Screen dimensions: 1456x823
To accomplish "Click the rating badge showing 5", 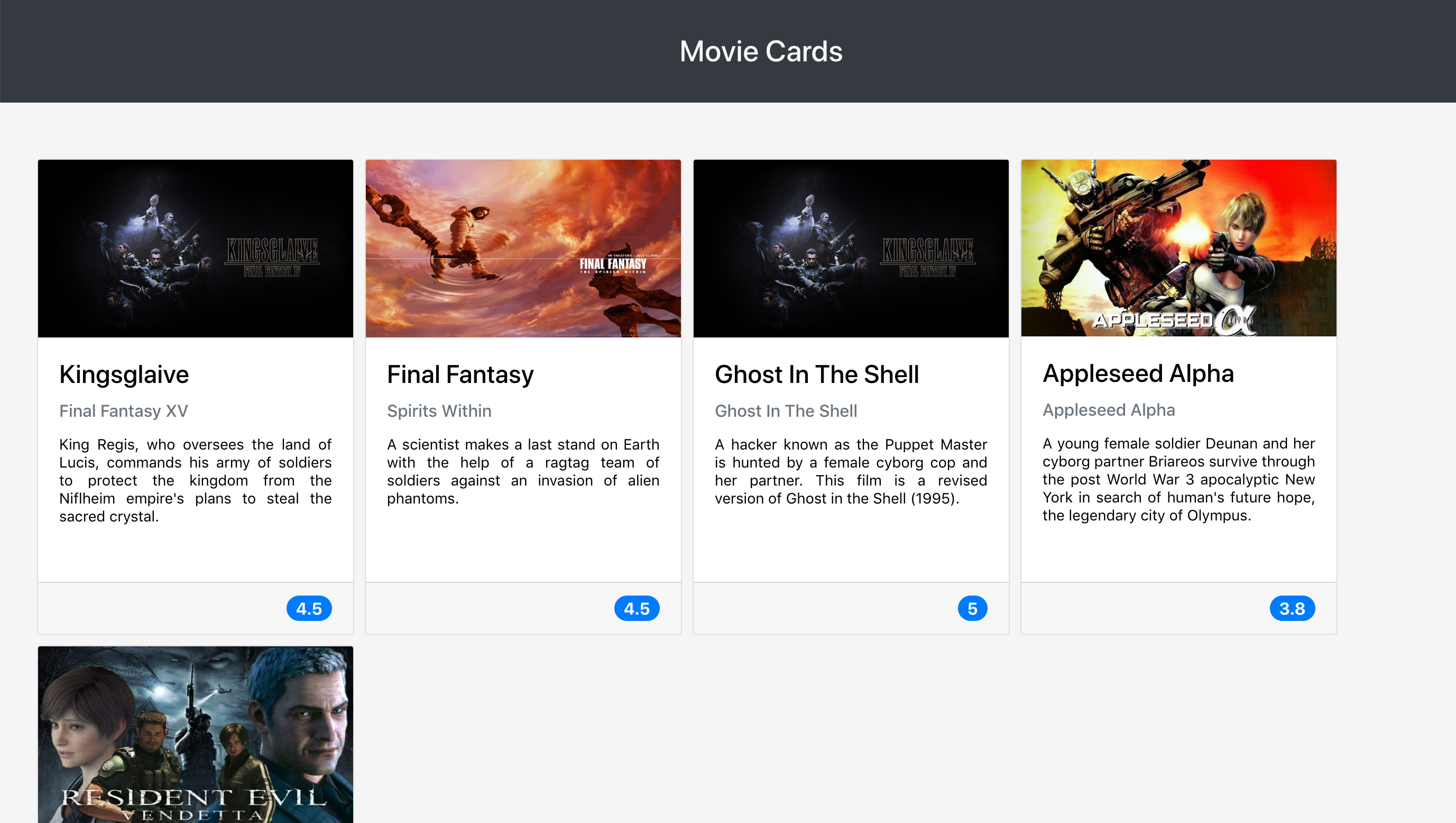I will click(972, 609).
